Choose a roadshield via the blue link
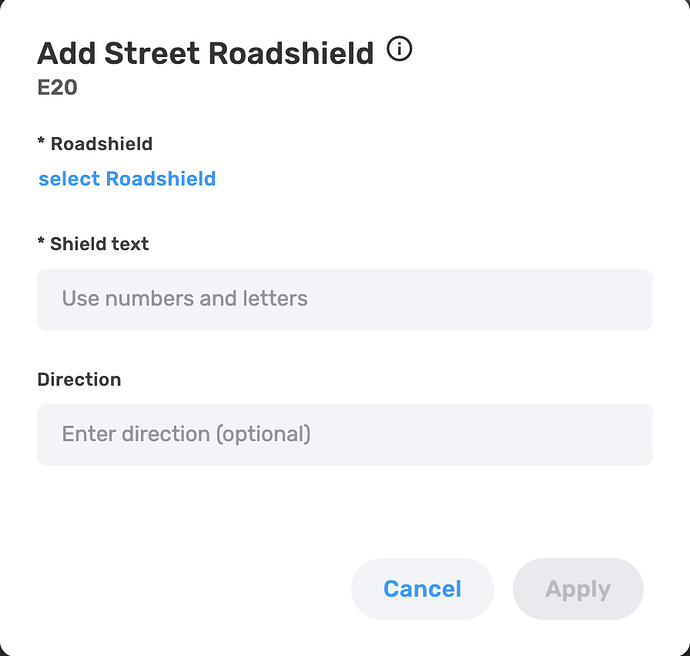Screen dimensions: 690x656 coord(127,179)
